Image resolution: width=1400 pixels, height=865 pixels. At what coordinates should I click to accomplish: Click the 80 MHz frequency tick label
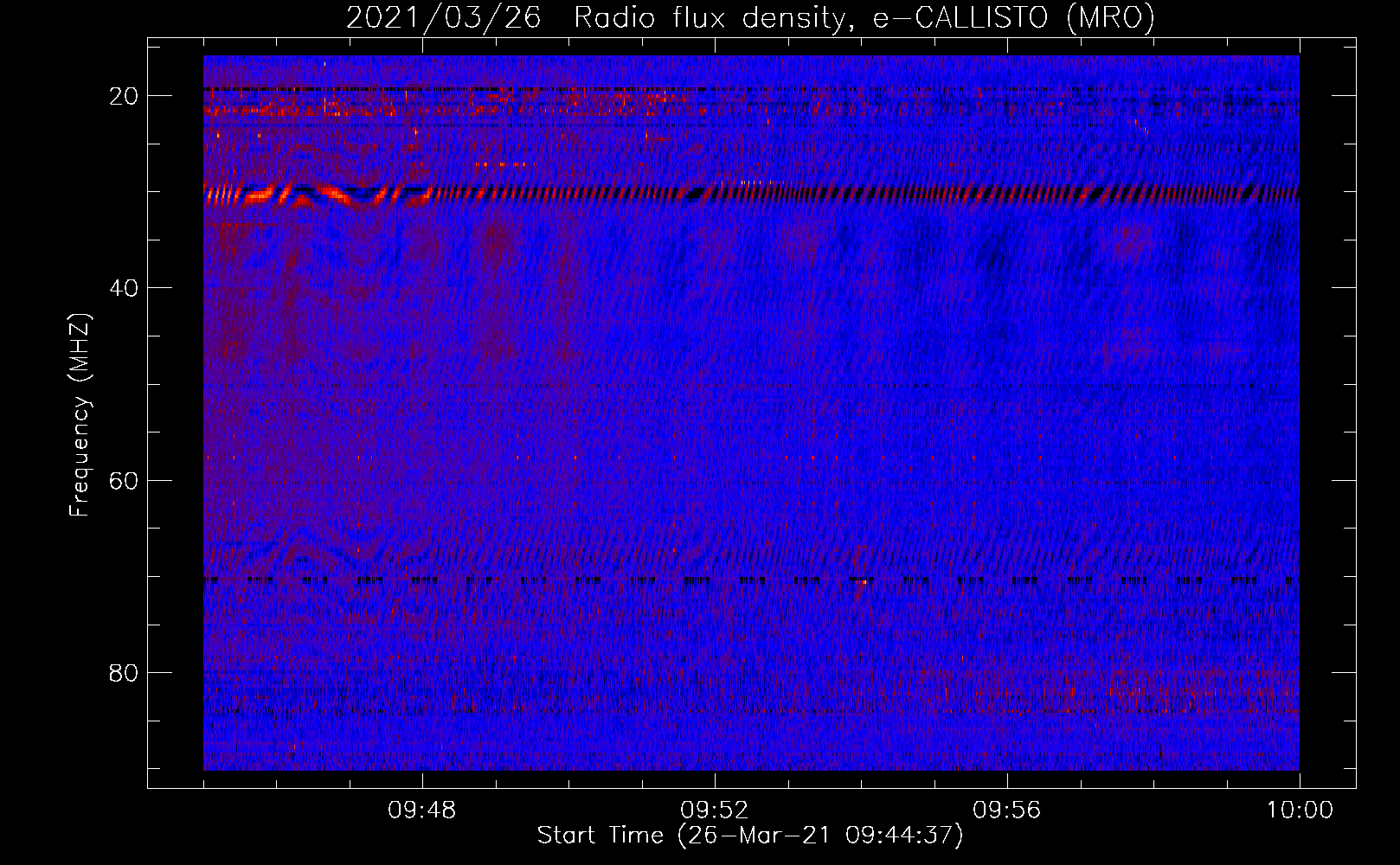125,672
